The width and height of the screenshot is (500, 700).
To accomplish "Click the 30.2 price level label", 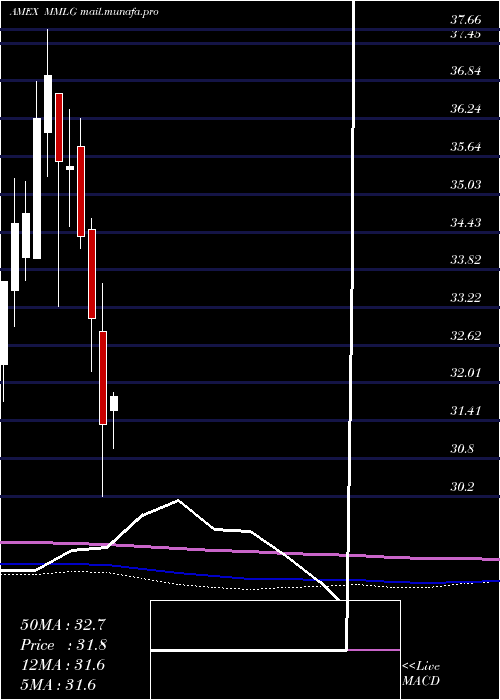I will point(462,487).
